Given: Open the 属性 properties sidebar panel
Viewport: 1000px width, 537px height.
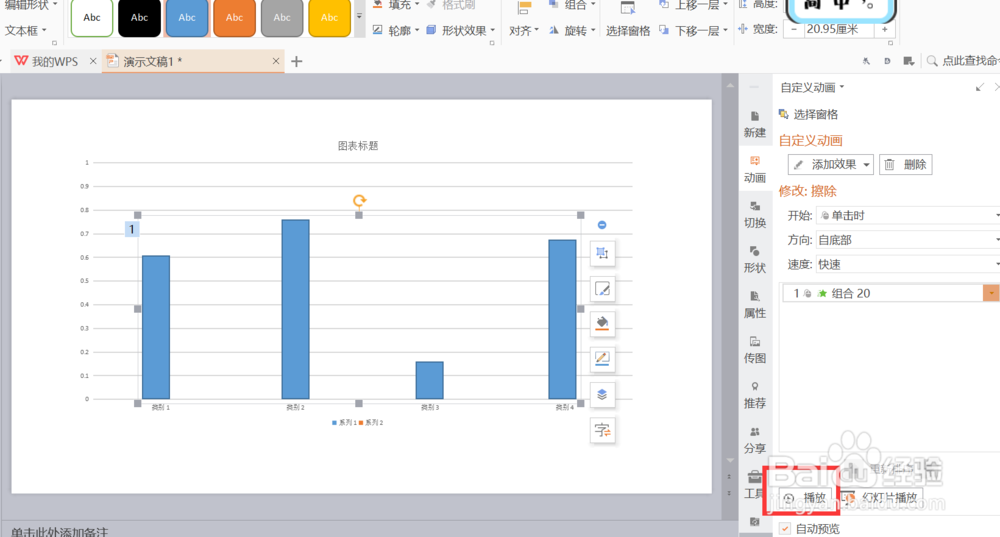Looking at the screenshot, I should pos(754,305).
